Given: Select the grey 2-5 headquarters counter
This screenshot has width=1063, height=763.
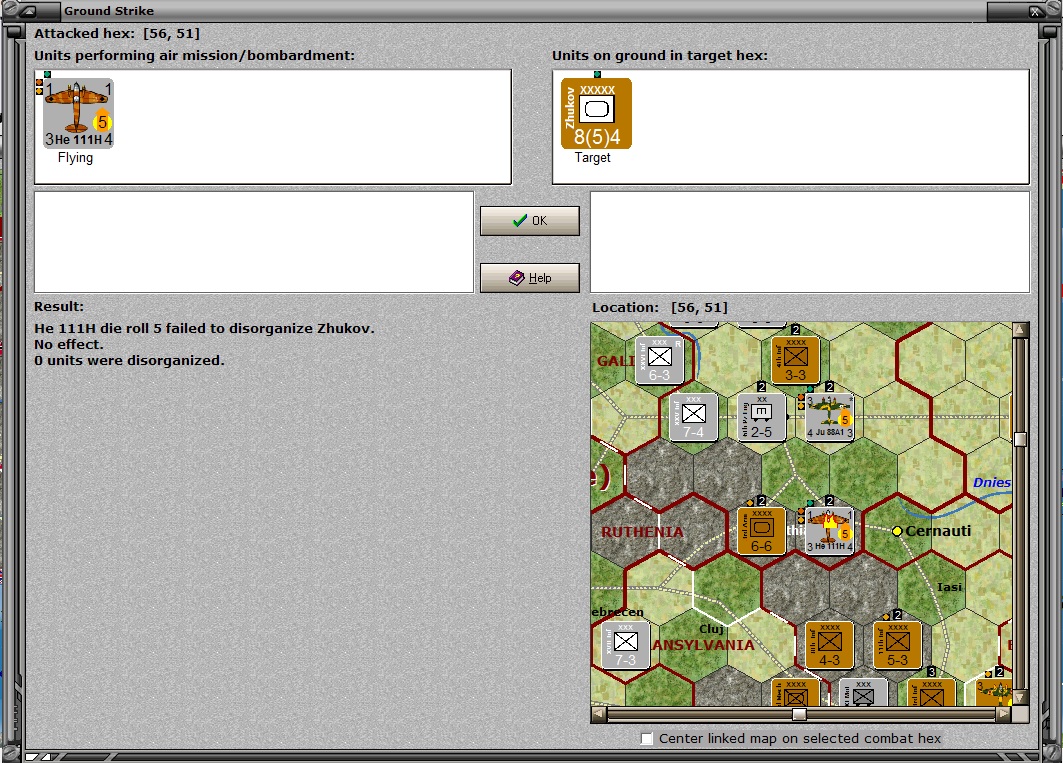Looking at the screenshot, I should [x=761, y=417].
